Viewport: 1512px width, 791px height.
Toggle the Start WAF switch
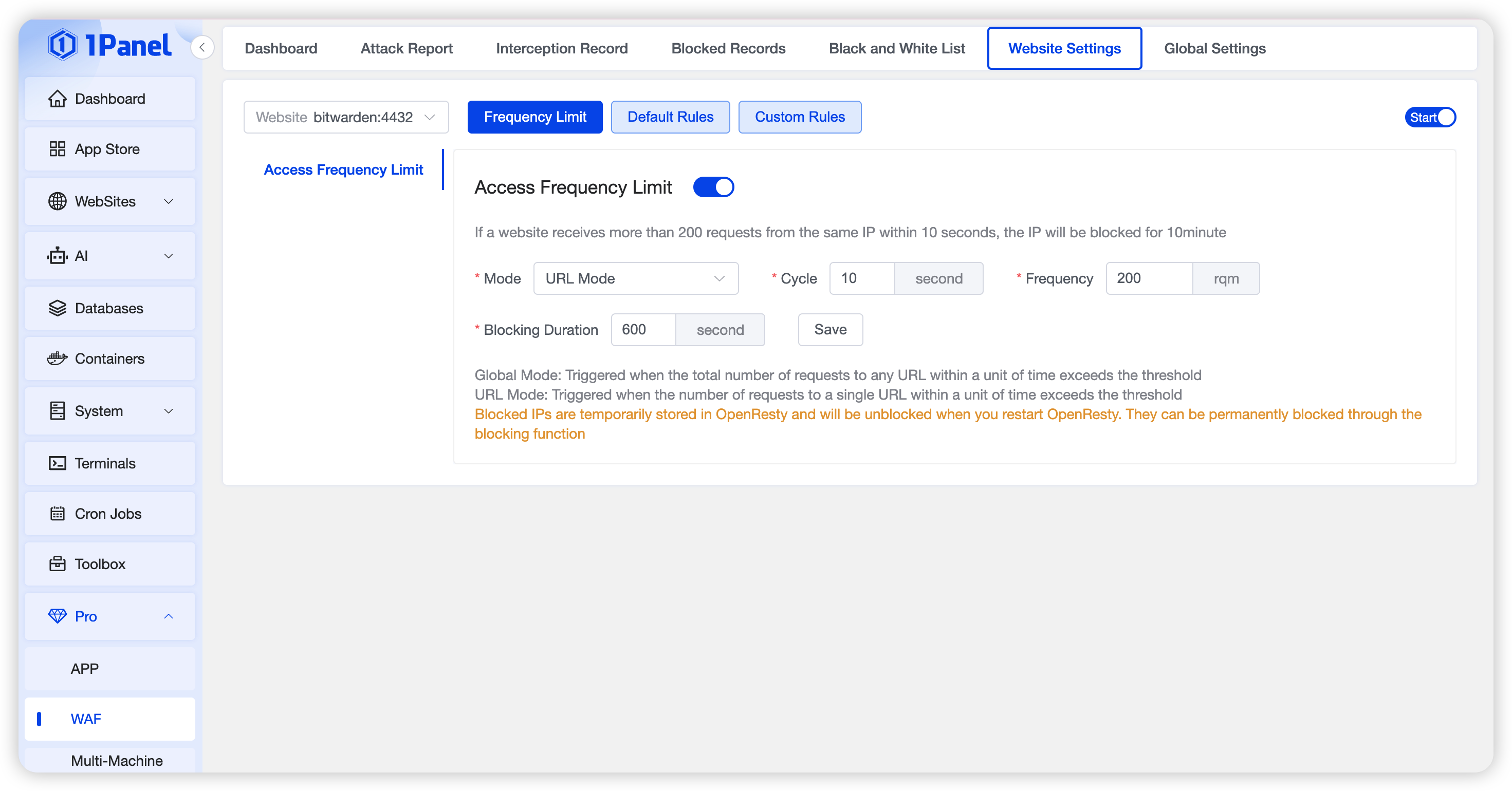(1430, 117)
